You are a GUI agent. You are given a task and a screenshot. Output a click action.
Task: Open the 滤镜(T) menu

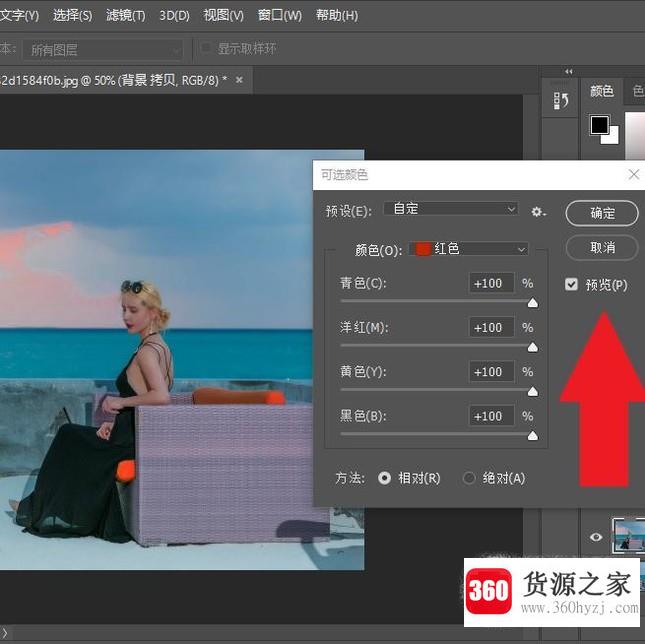(x=125, y=16)
